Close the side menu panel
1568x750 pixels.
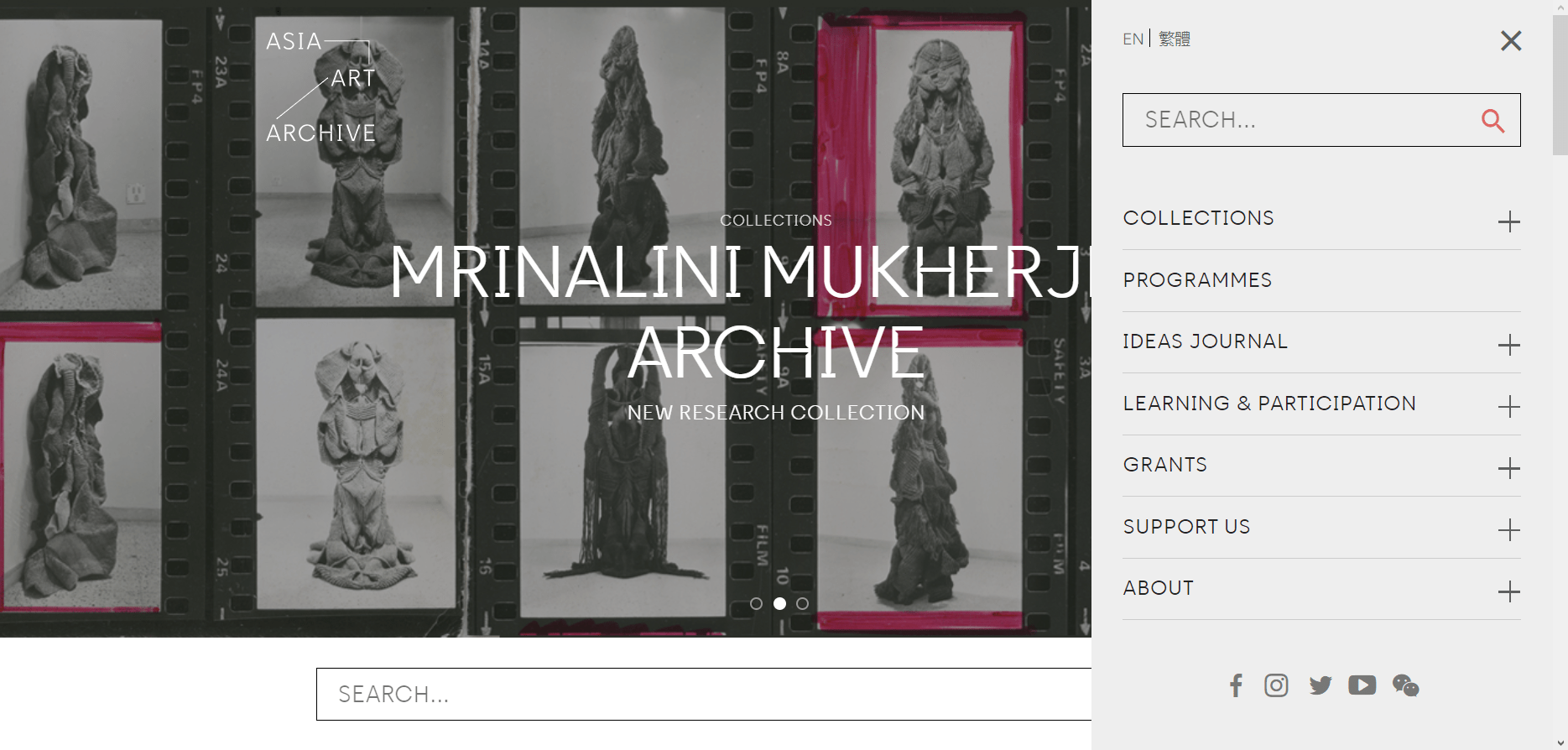[x=1511, y=40]
